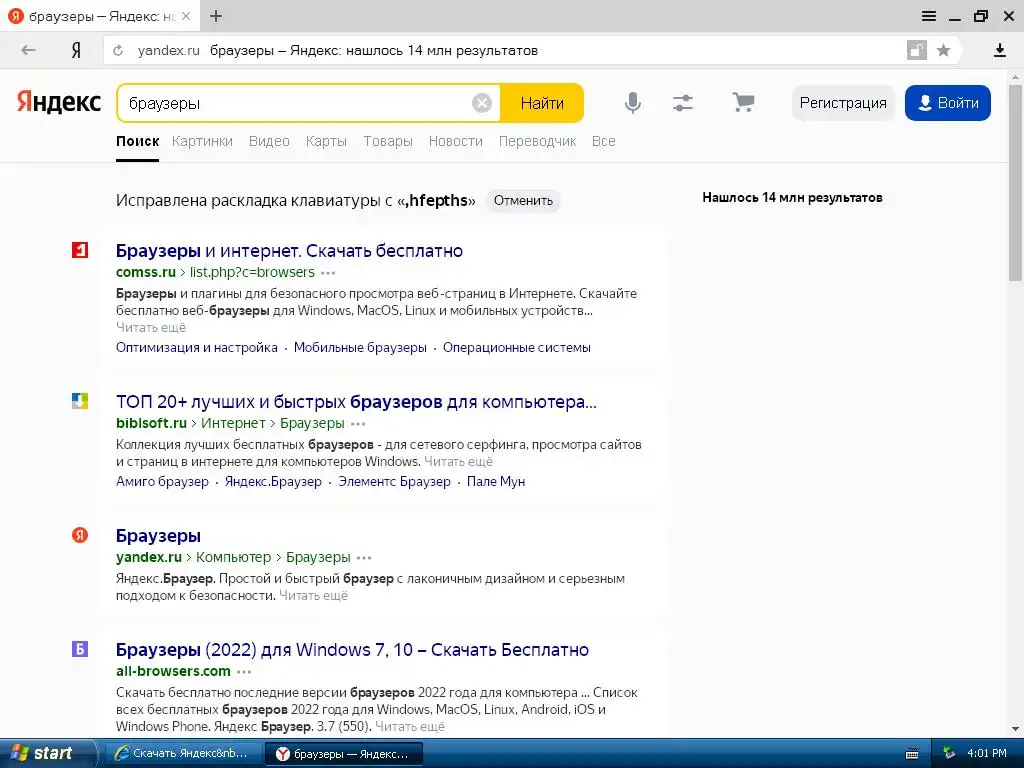The width and height of the screenshot is (1024, 768).
Task: Switch to the Картинки tab
Action: tap(202, 141)
